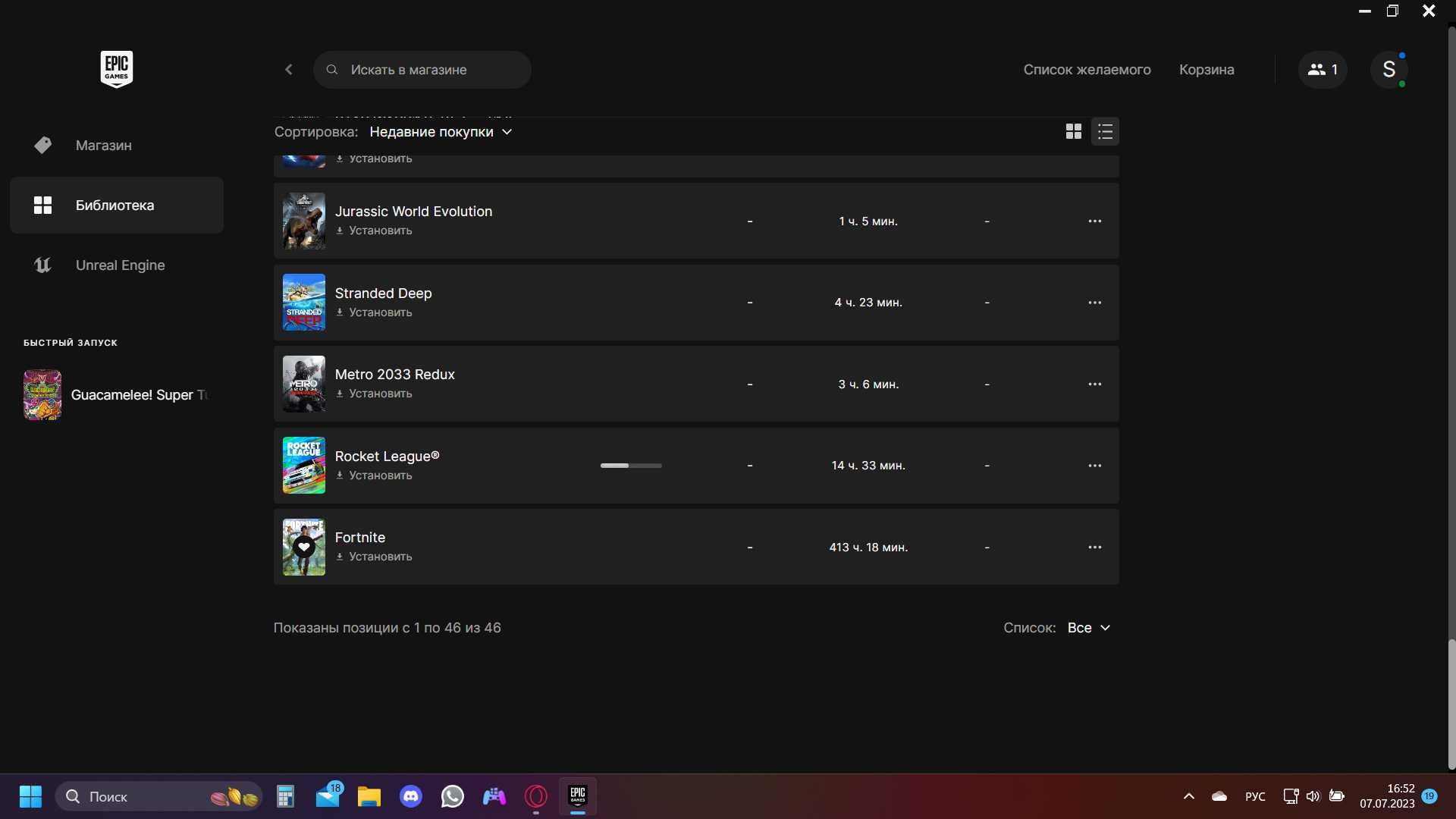Open more options for Fortnite
Screen dimensions: 1456x819
coord(1095,547)
